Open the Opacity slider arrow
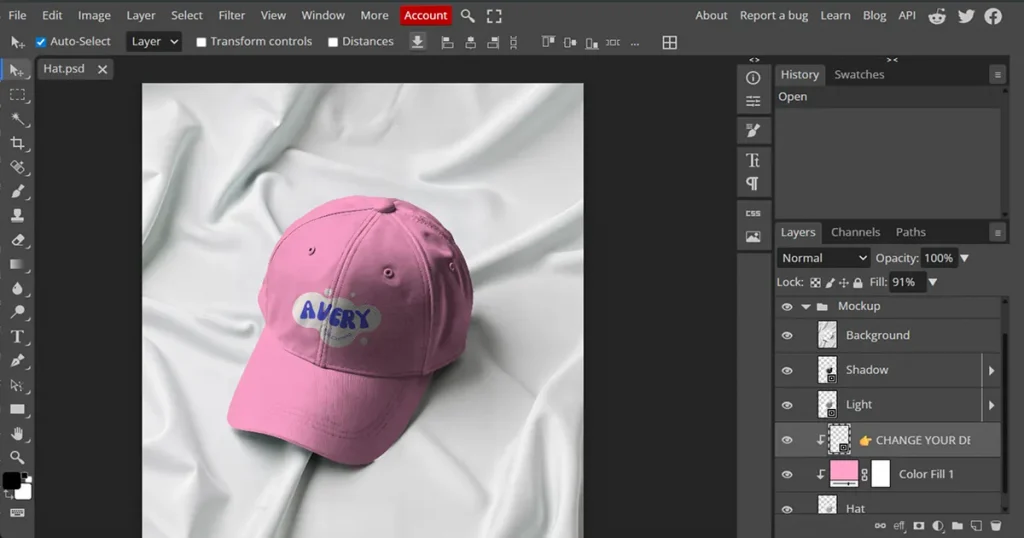Viewport: 1024px width, 538px height. click(x=965, y=259)
